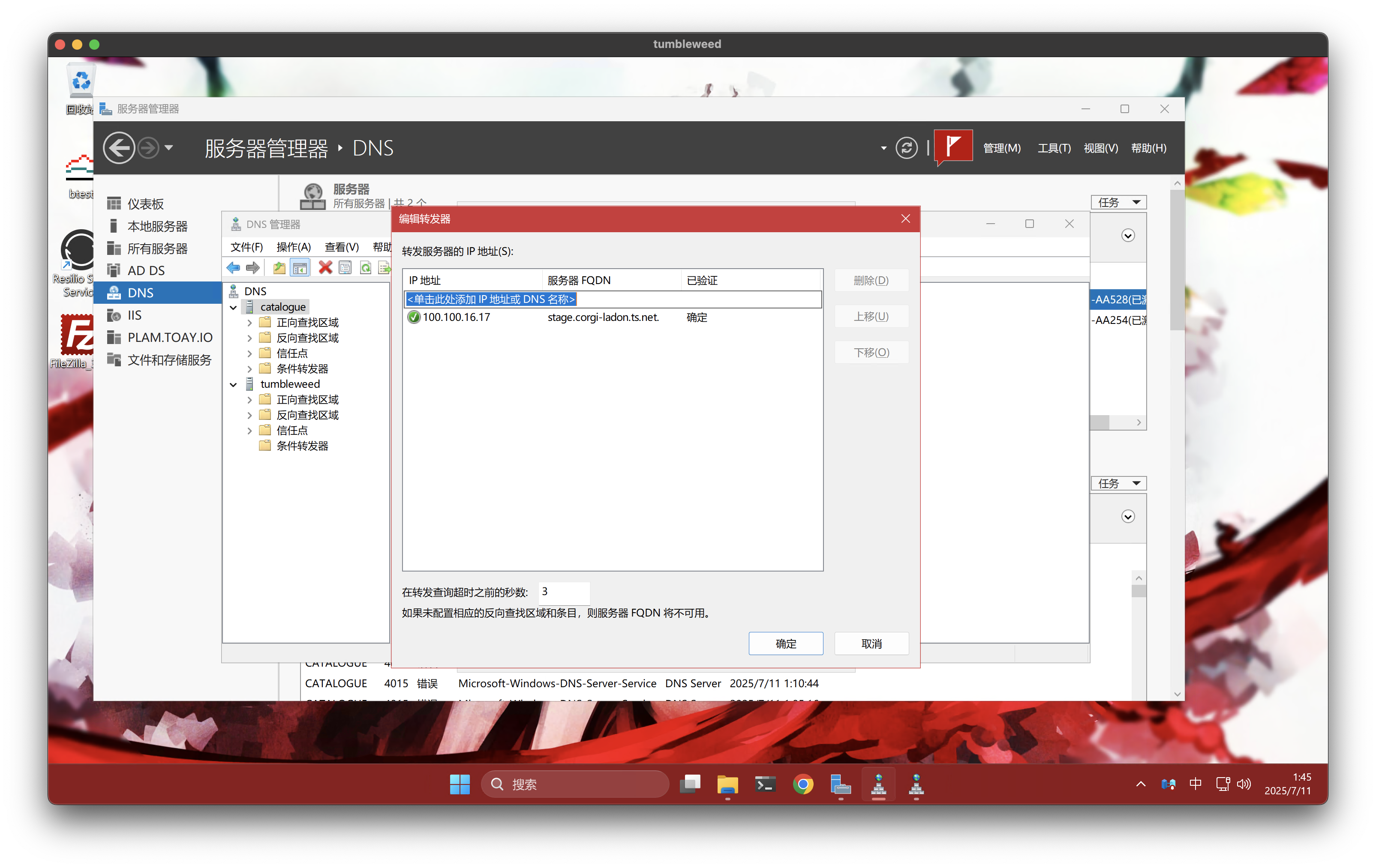Select IIS in the Server Manager sidebar
Screen dimensions: 1376x868
click(x=134, y=315)
